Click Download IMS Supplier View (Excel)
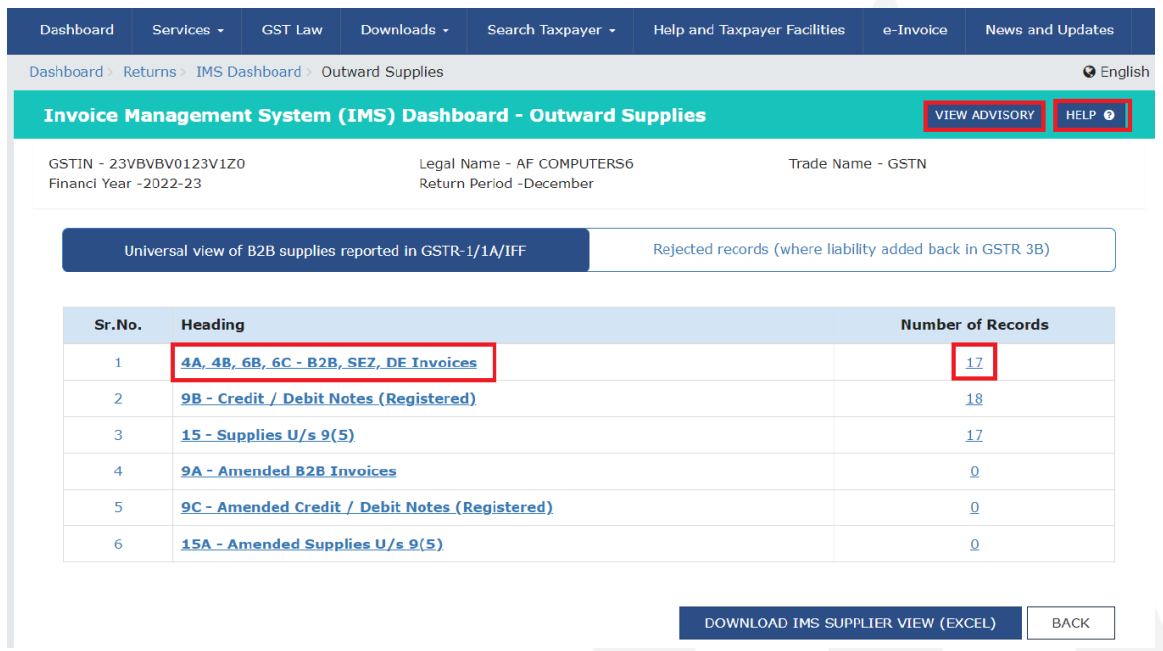Viewport: 1163px width, 651px height. click(850, 623)
